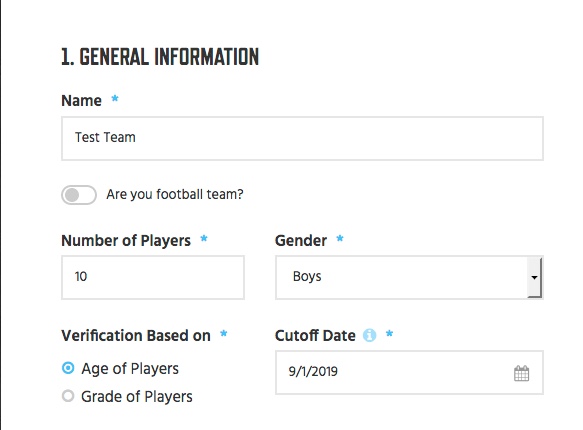Viewport: 583px width, 430px height.
Task: Click the Cutoff Date field showing 9/1/2019
Action: 409,372
